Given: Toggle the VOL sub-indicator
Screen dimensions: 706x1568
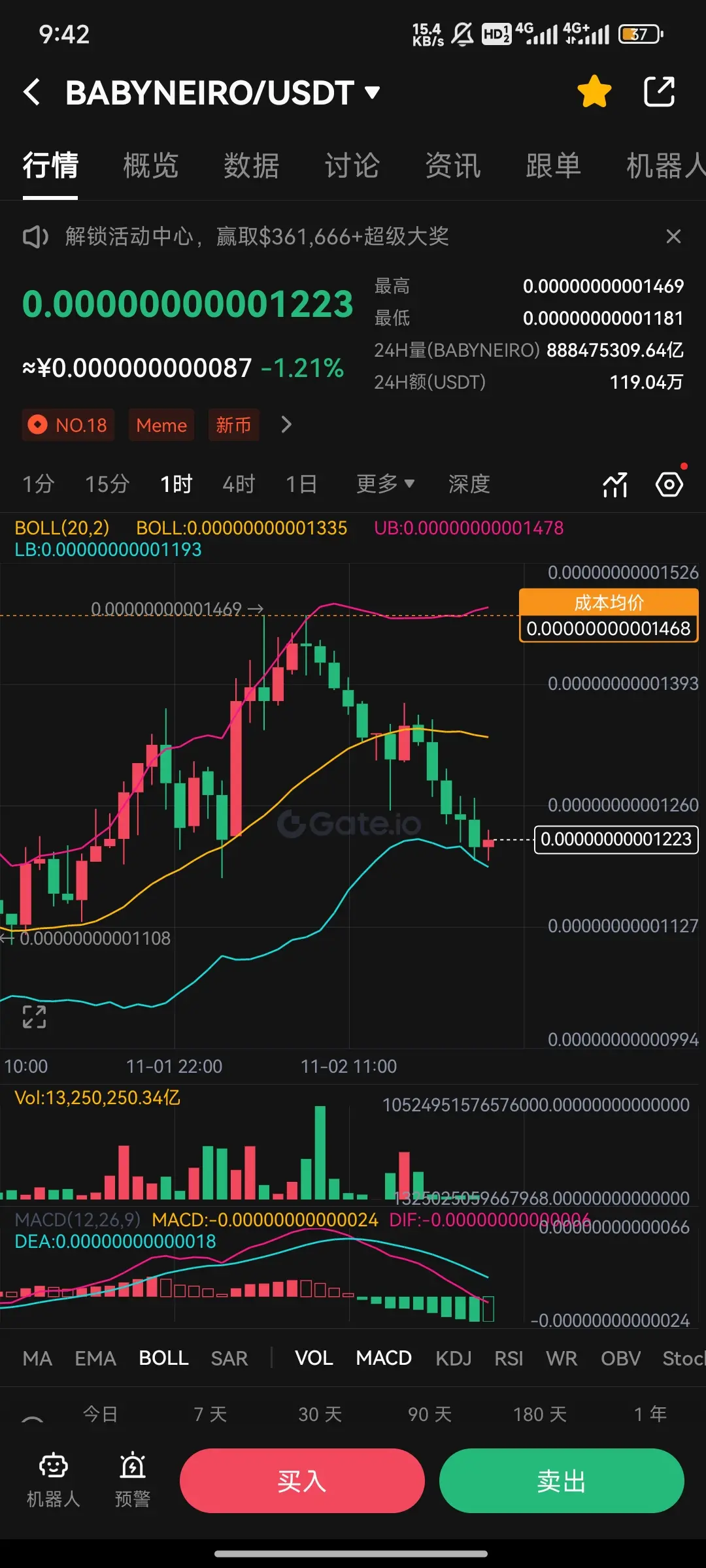Looking at the screenshot, I should coord(314,1358).
